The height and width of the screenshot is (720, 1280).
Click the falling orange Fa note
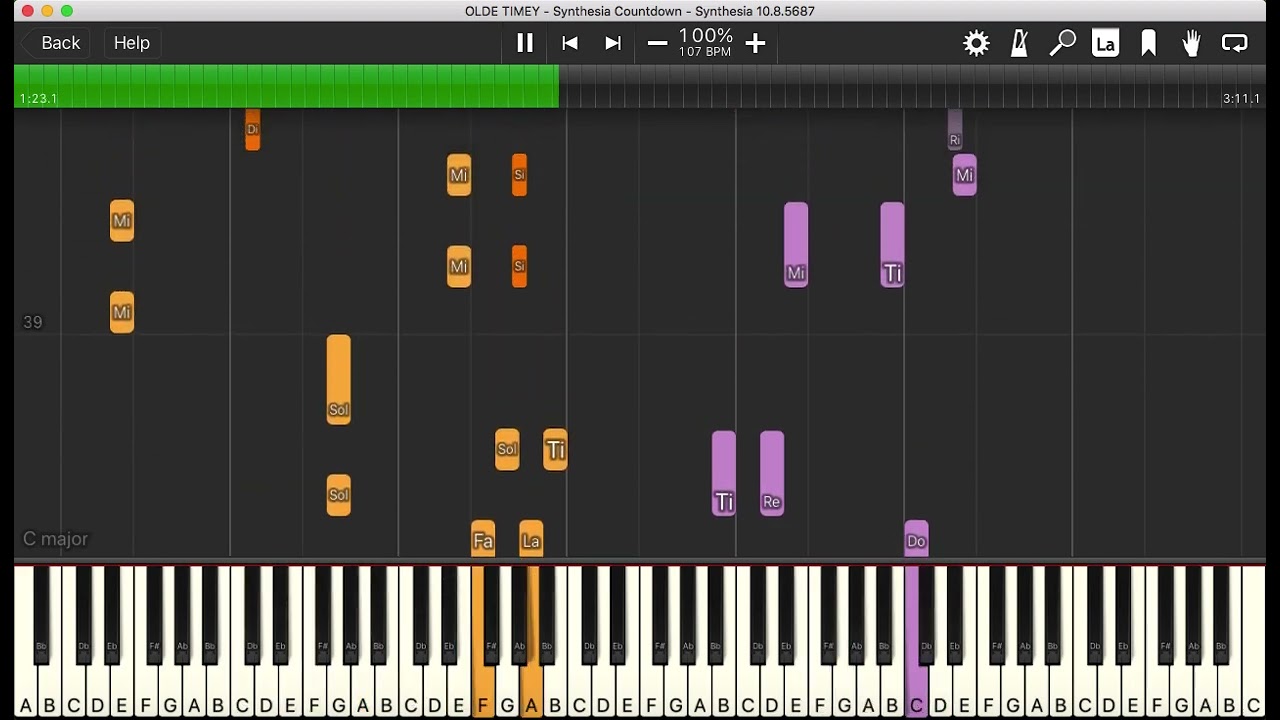(x=483, y=539)
